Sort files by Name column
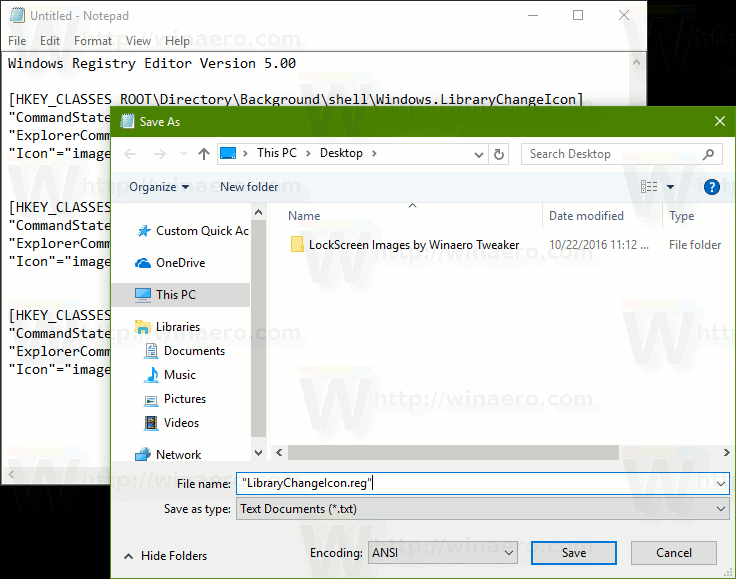The width and height of the screenshot is (736, 579). (x=304, y=216)
